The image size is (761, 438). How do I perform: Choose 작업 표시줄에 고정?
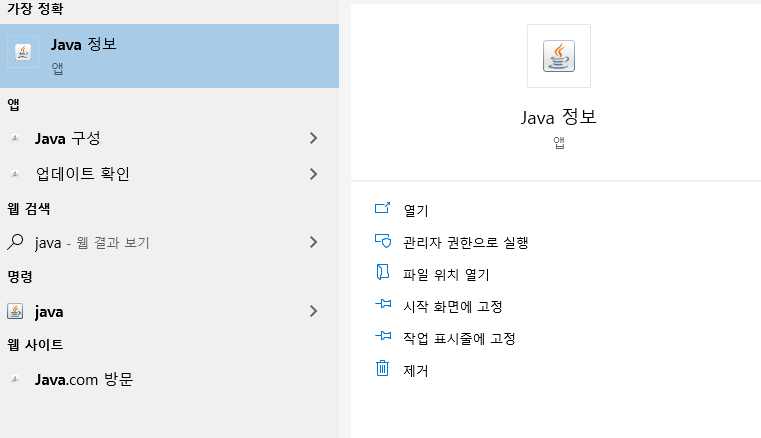pyautogui.click(x=459, y=338)
